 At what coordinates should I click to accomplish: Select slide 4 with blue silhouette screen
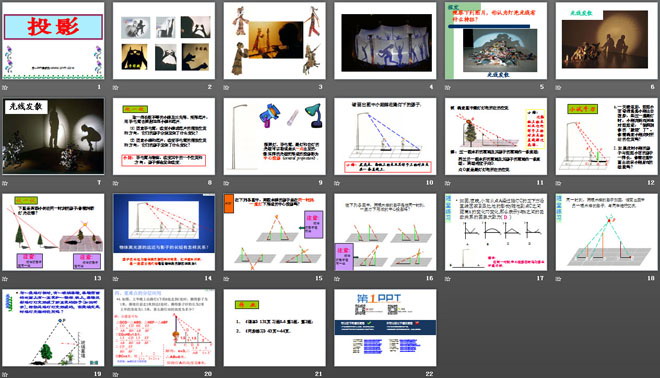coord(385,41)
